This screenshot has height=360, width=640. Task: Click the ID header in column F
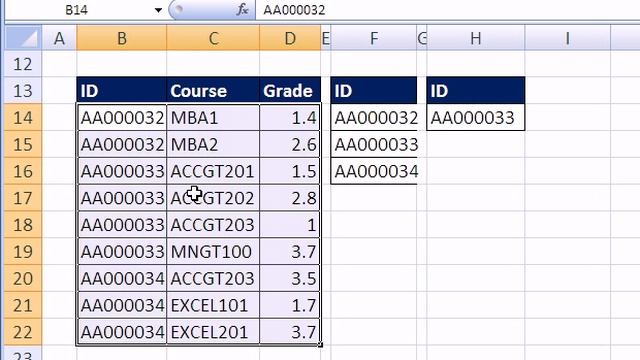click(x=374, y=90)
